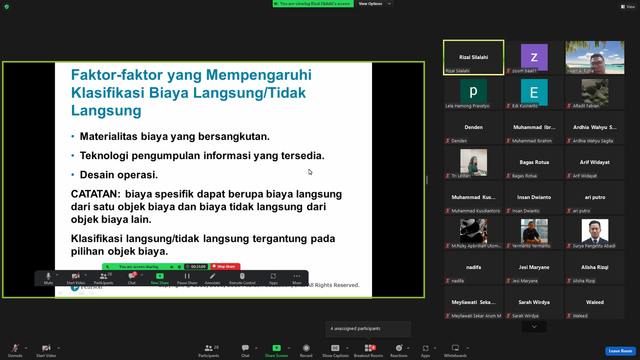Select Bagas Rotua's tile
The width and height of the screenshot is (640, 360).
(x=534, y=162)
